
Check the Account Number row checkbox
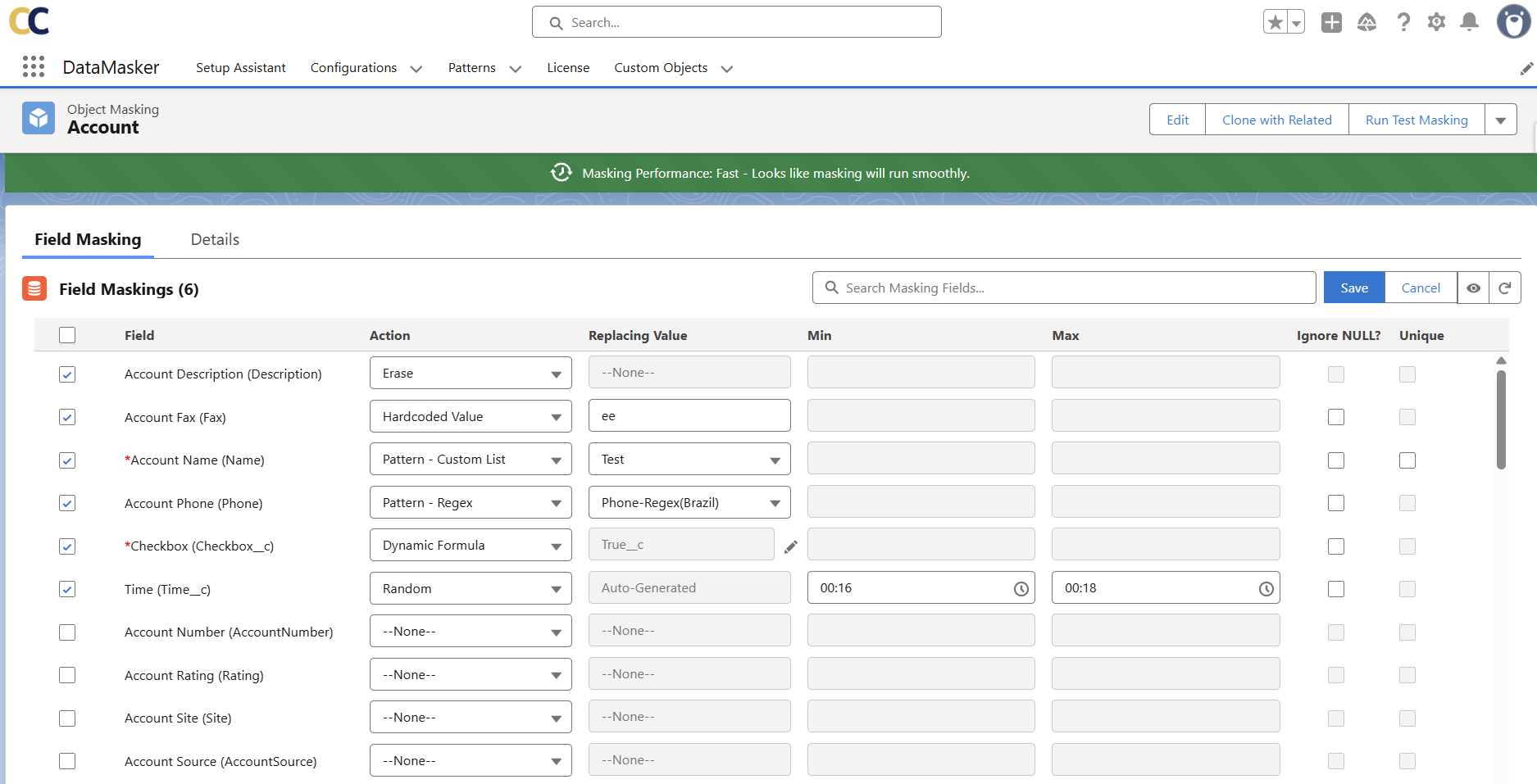[x=66, y=632]
